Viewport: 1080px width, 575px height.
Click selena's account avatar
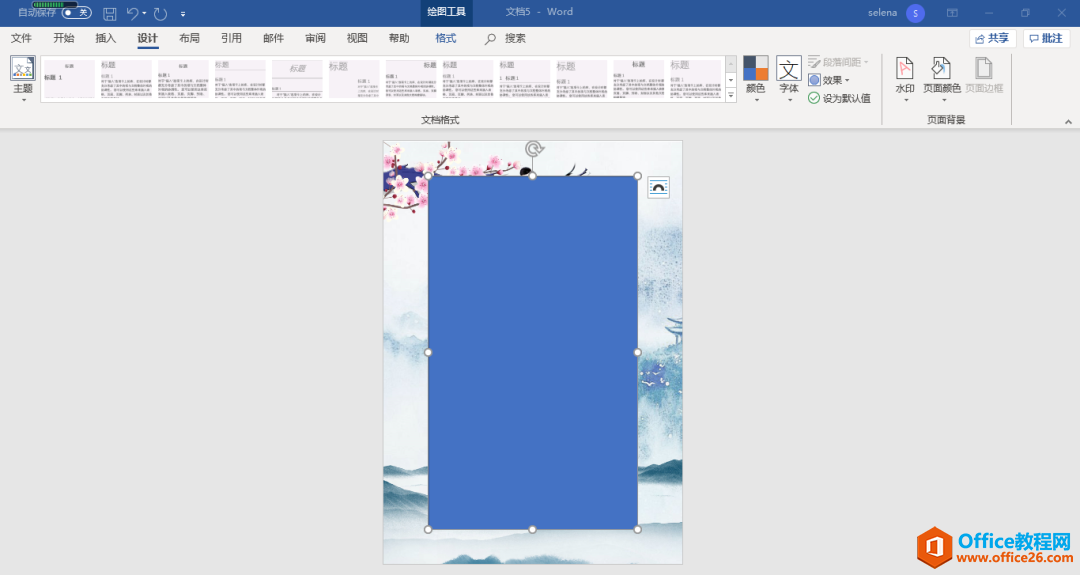pos(915,13)
